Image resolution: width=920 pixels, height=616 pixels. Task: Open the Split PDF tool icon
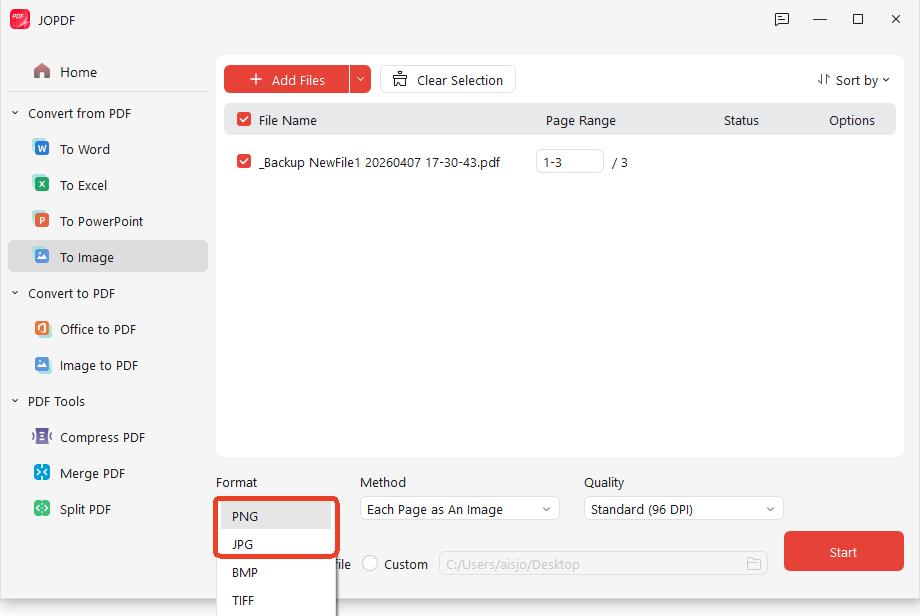pos(42,508)
